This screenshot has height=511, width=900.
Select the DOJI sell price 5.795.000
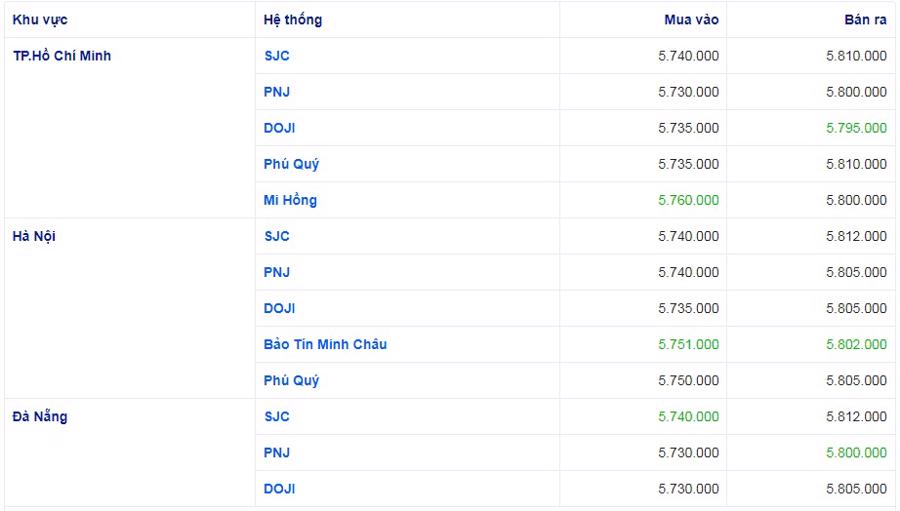(x=856, y=128)
